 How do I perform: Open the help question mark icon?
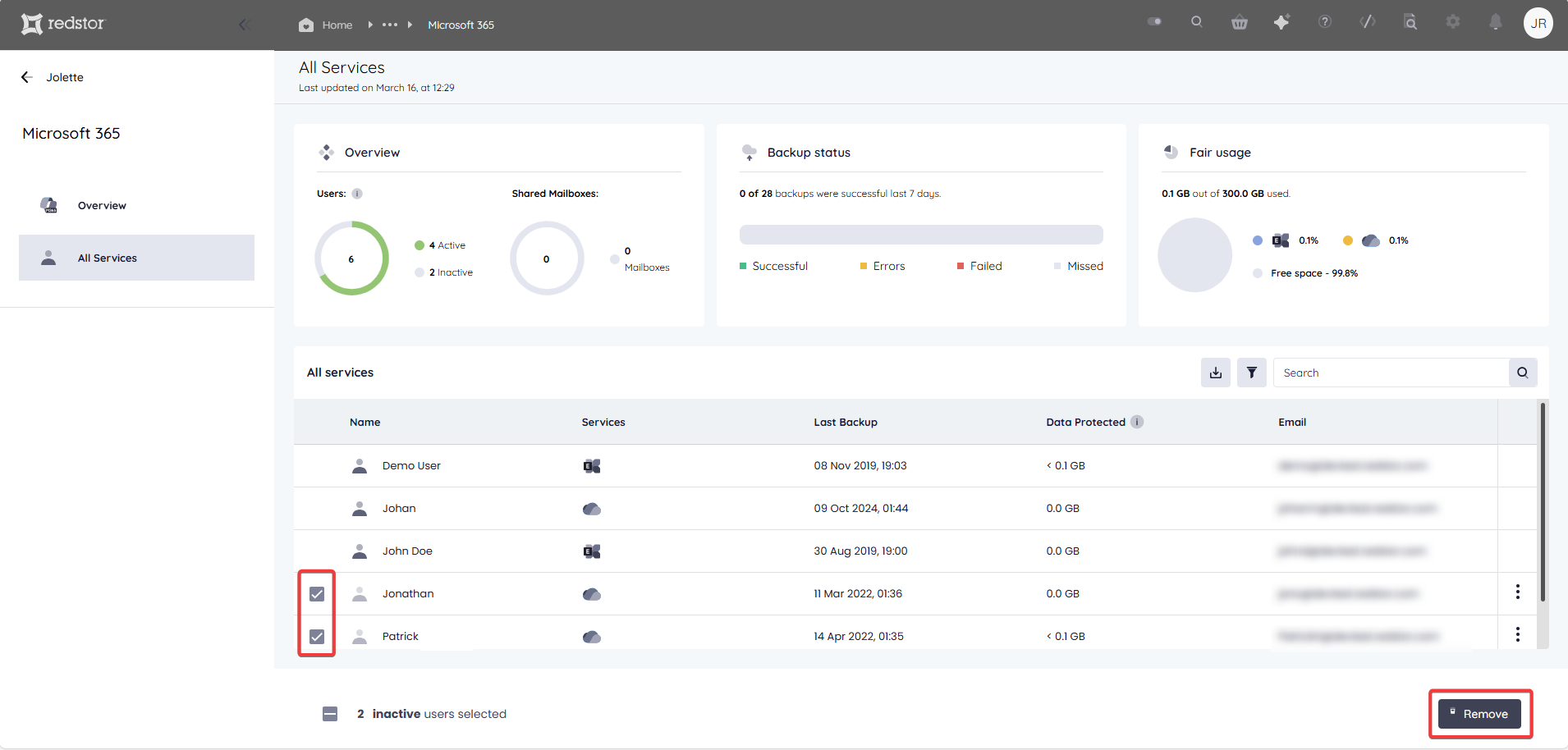tap(1325, 22)
